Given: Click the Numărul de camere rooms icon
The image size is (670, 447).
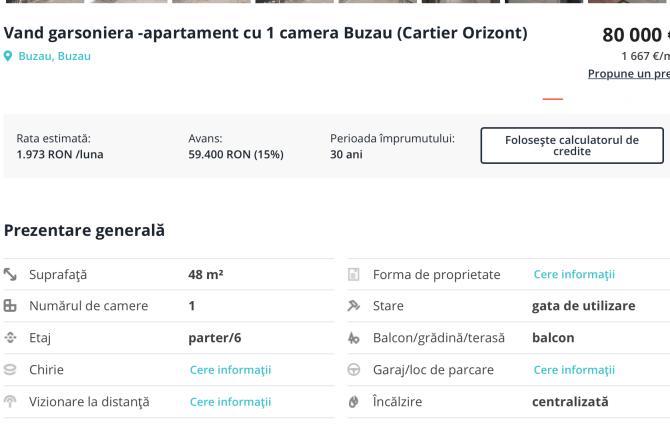Looking at the screenshot, I should [10, 306].
